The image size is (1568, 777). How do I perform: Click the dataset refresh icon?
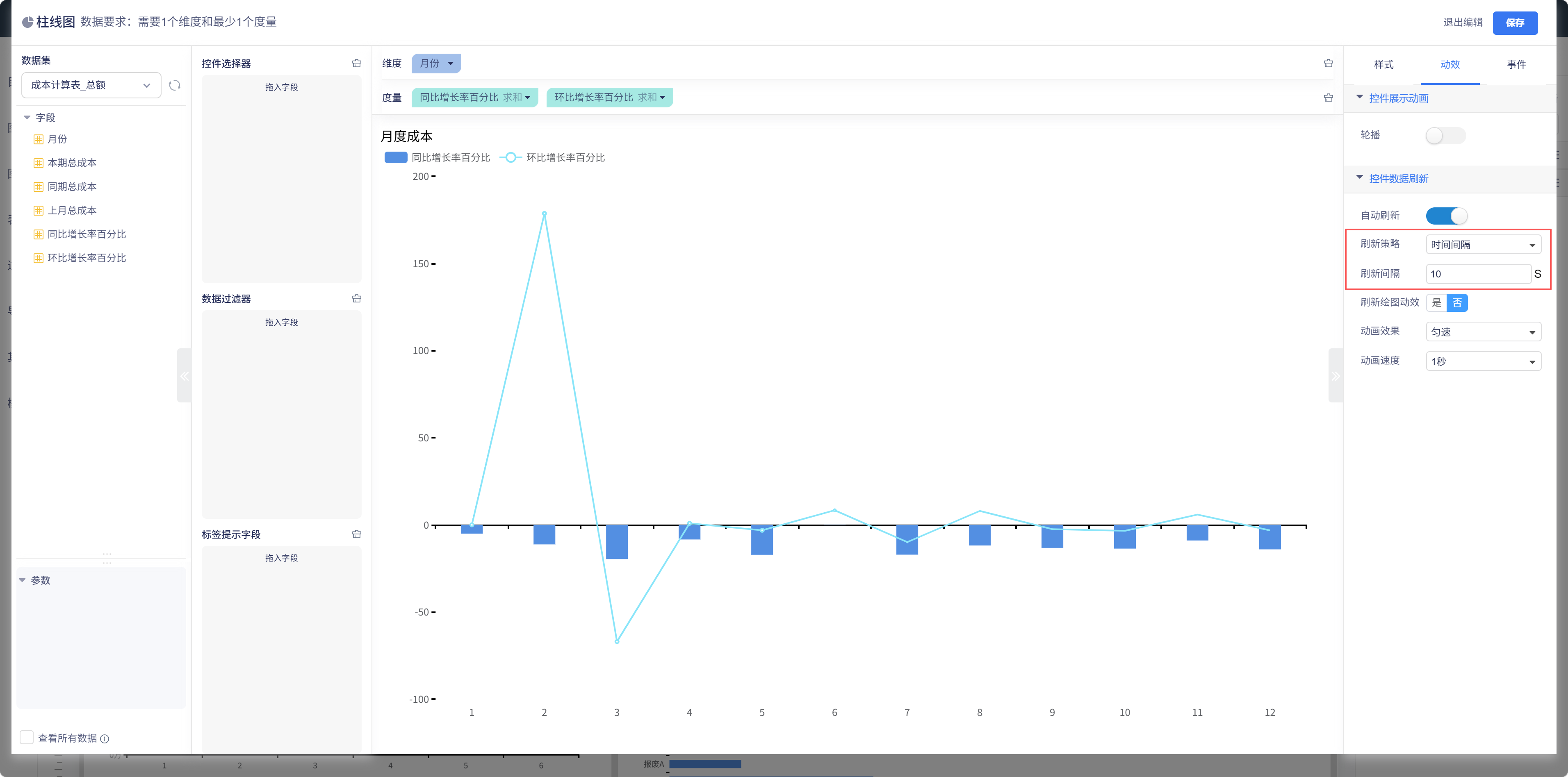(175, 85)
